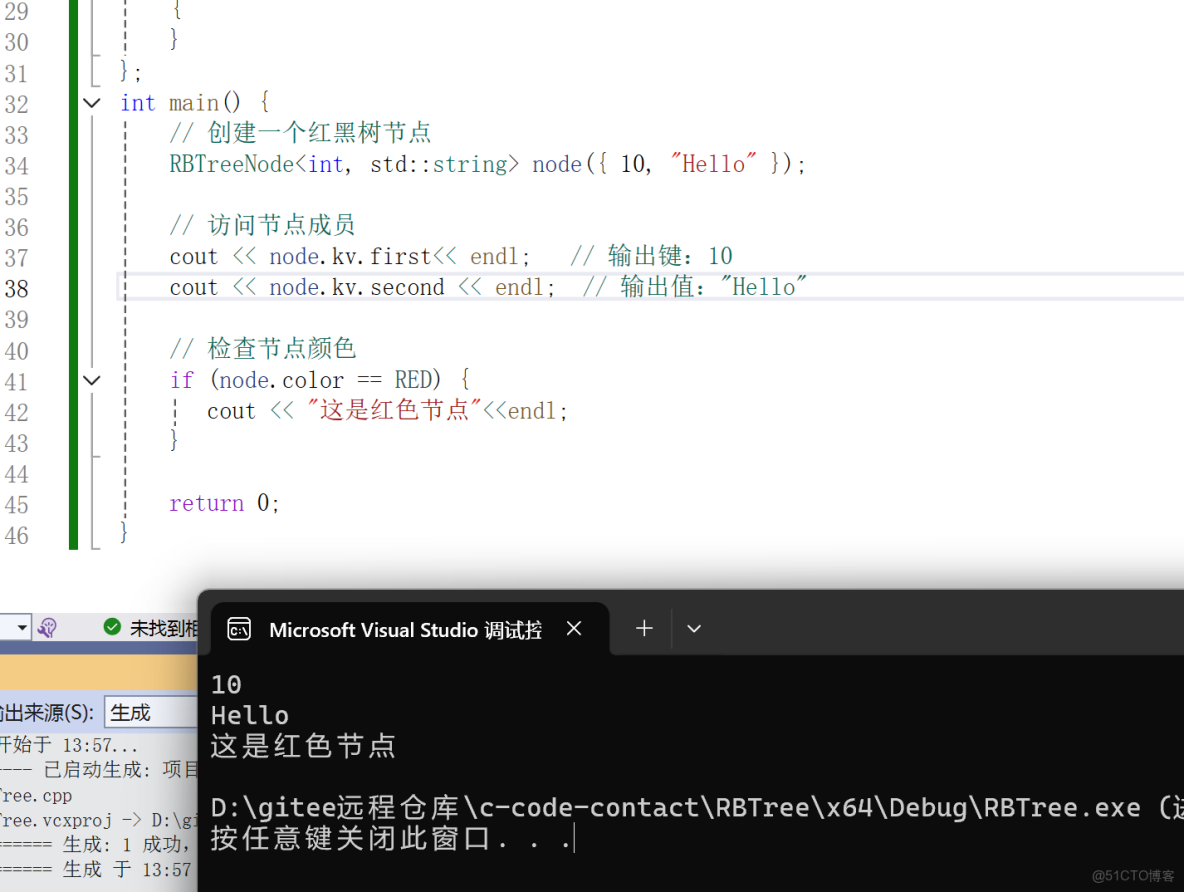Collapse the main() function using its chevron
Screen dimensions: 1184x892
tap(91, 103)
